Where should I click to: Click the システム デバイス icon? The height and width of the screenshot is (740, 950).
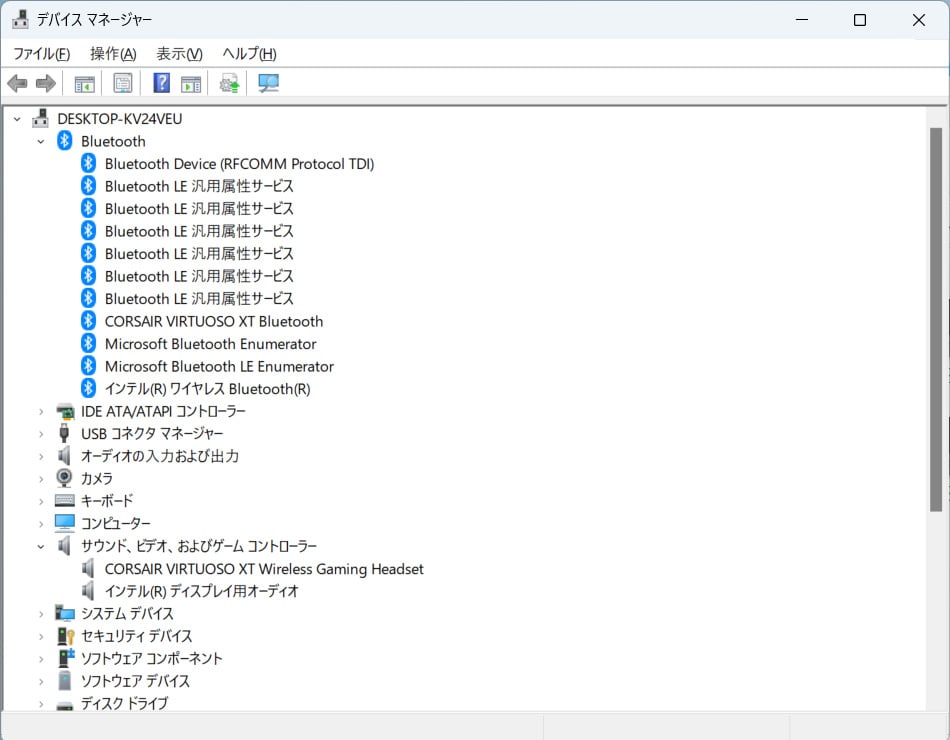(65, 613)
